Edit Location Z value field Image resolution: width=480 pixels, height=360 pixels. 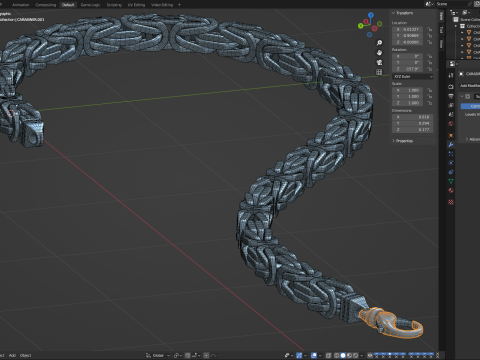click(x=407, y=42)
